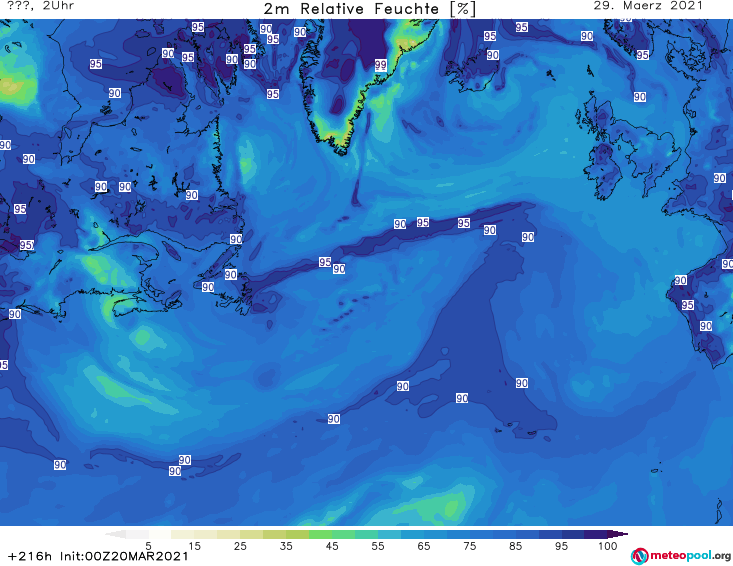
Task: Click the '+216h Init:00Z20MAR2021' forecast label
Action: click(98, 556)
